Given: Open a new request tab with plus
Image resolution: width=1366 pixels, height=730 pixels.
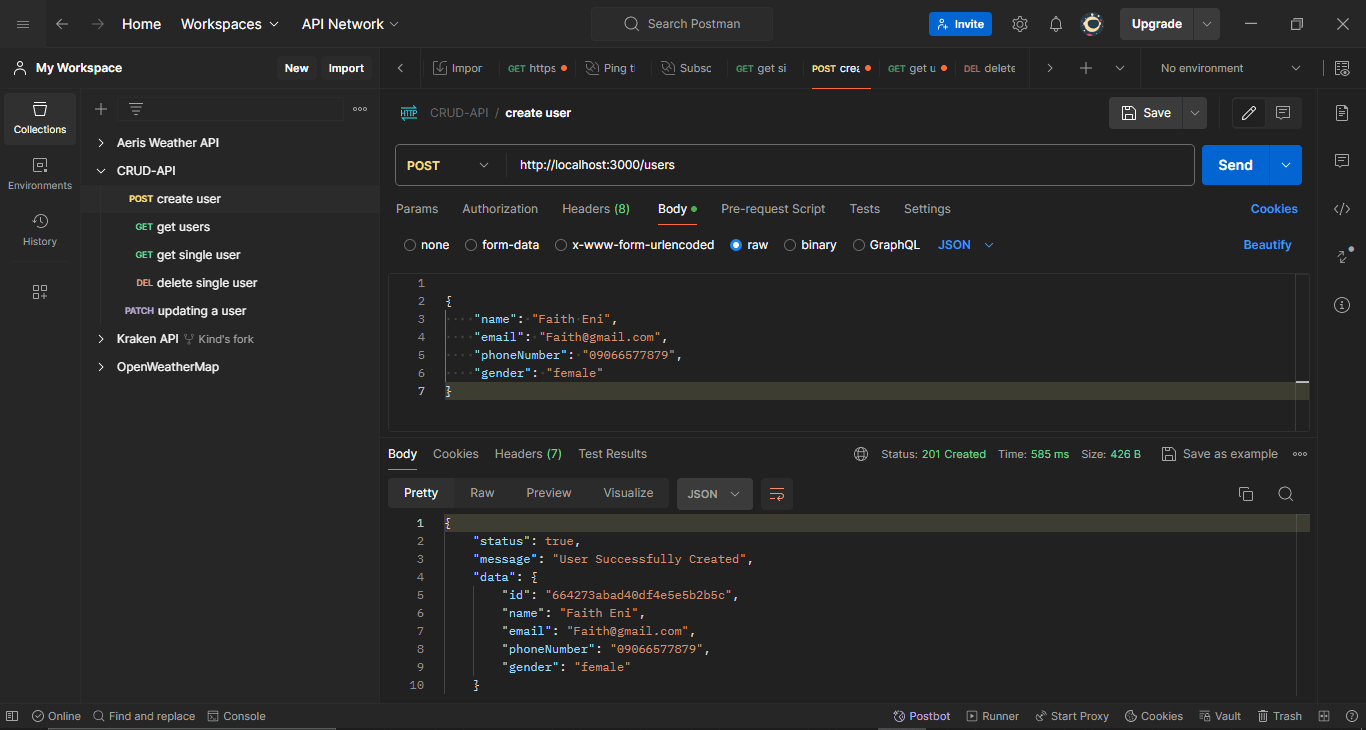Looking at the screenshot, I should (1086, 68).
